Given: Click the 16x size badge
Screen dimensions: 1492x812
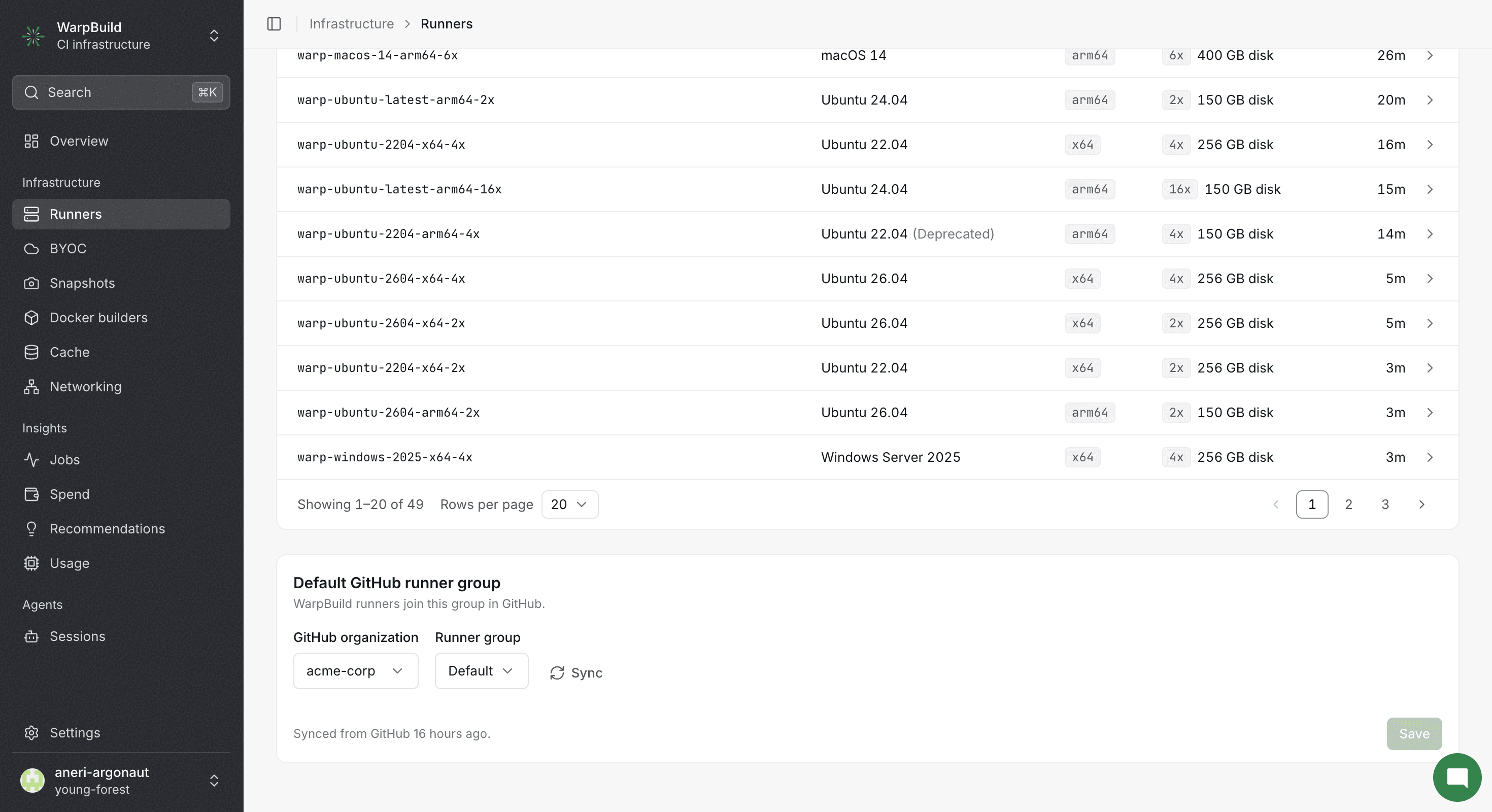Looking at the screenshot, I should pos(1179,189).
